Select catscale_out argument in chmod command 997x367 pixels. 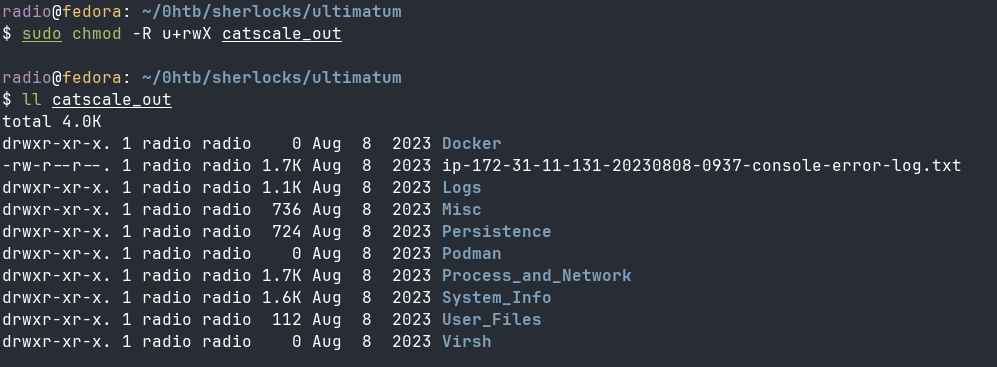click(x=282, y=34)
